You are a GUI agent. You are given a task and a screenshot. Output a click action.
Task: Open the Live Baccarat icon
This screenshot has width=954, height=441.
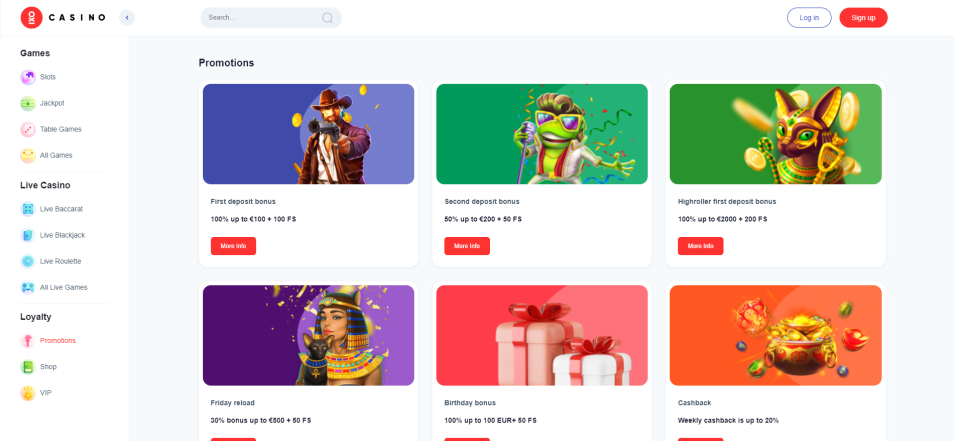(x=28, y=209)
